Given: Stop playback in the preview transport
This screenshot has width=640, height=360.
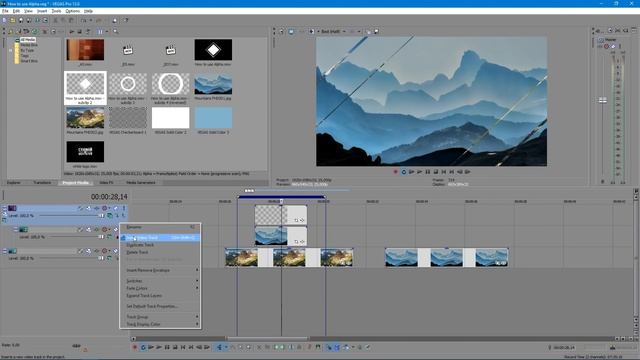Looking at the screenshot, I should point(436,172).
